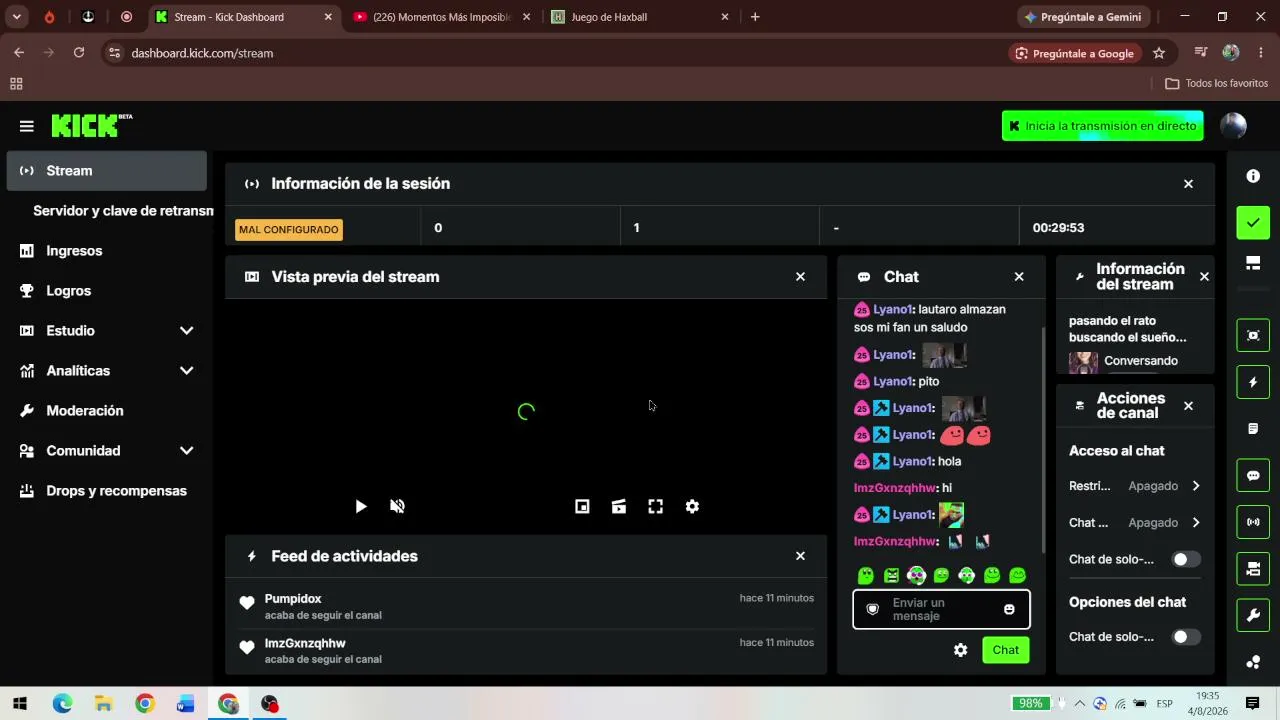Open Drops y recompensas in the sidebar

(107, 491)
